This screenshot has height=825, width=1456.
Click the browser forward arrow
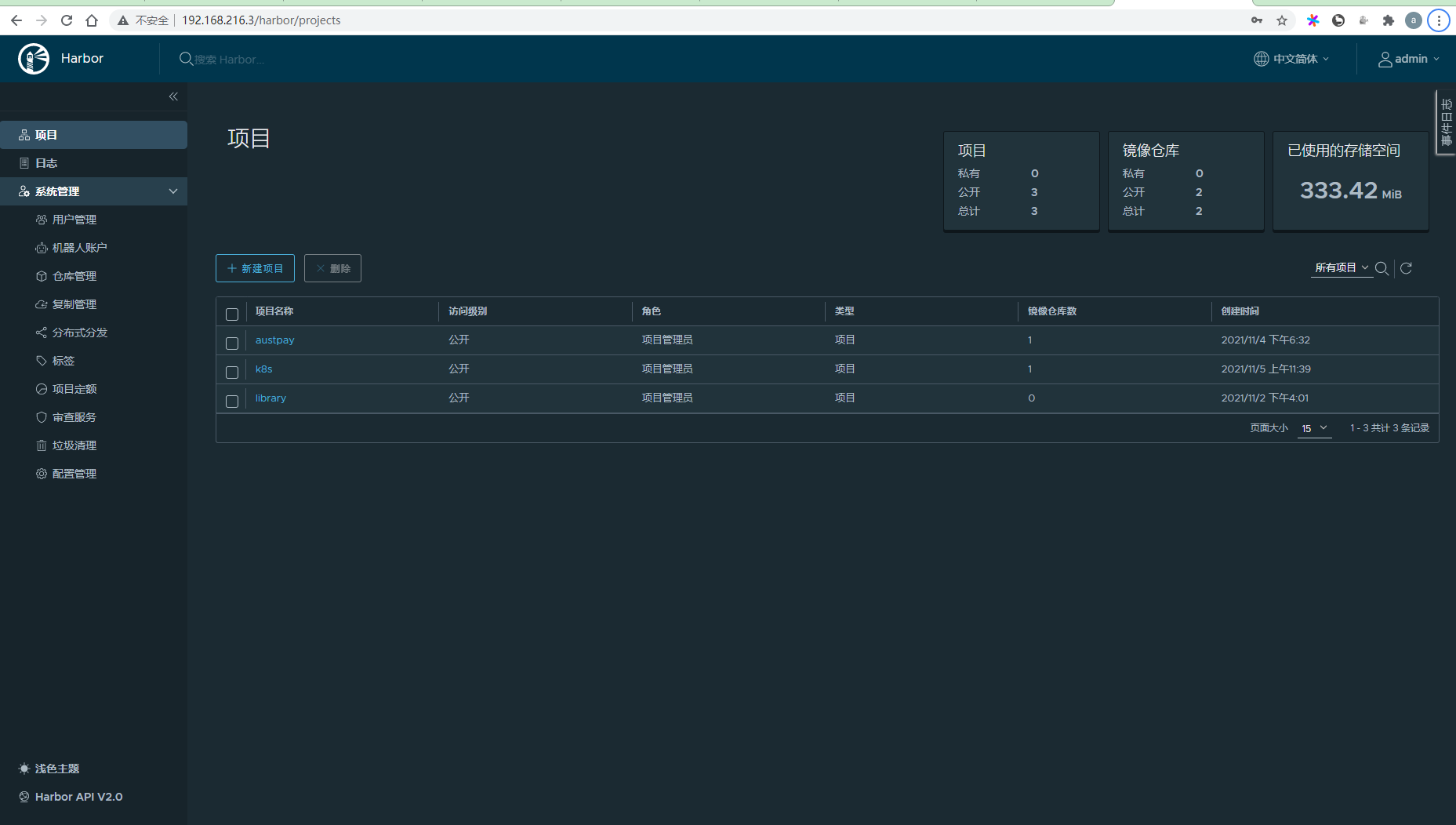tap(42, 20)
